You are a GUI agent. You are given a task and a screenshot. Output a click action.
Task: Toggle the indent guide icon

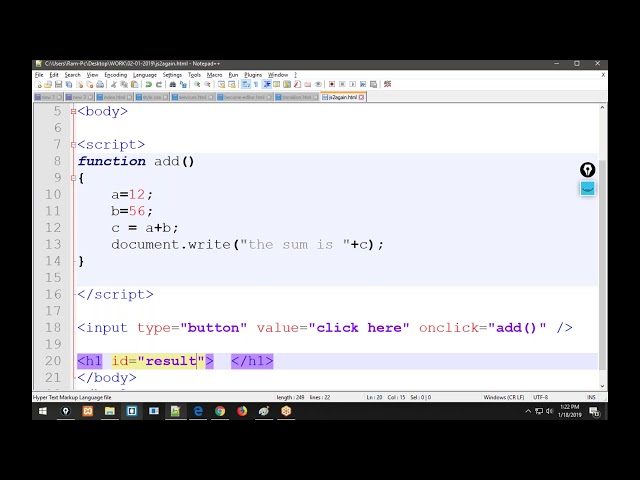[x=266, y=84]
